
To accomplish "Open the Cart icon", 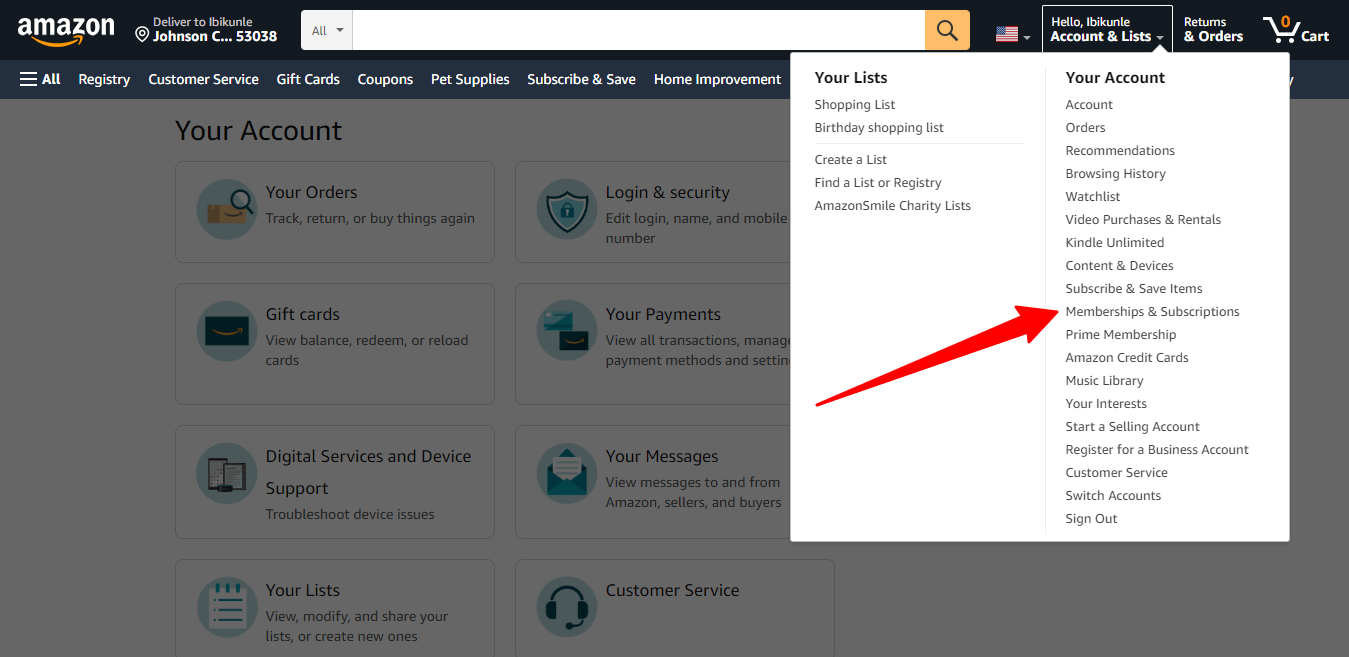I will (1296, 30).
